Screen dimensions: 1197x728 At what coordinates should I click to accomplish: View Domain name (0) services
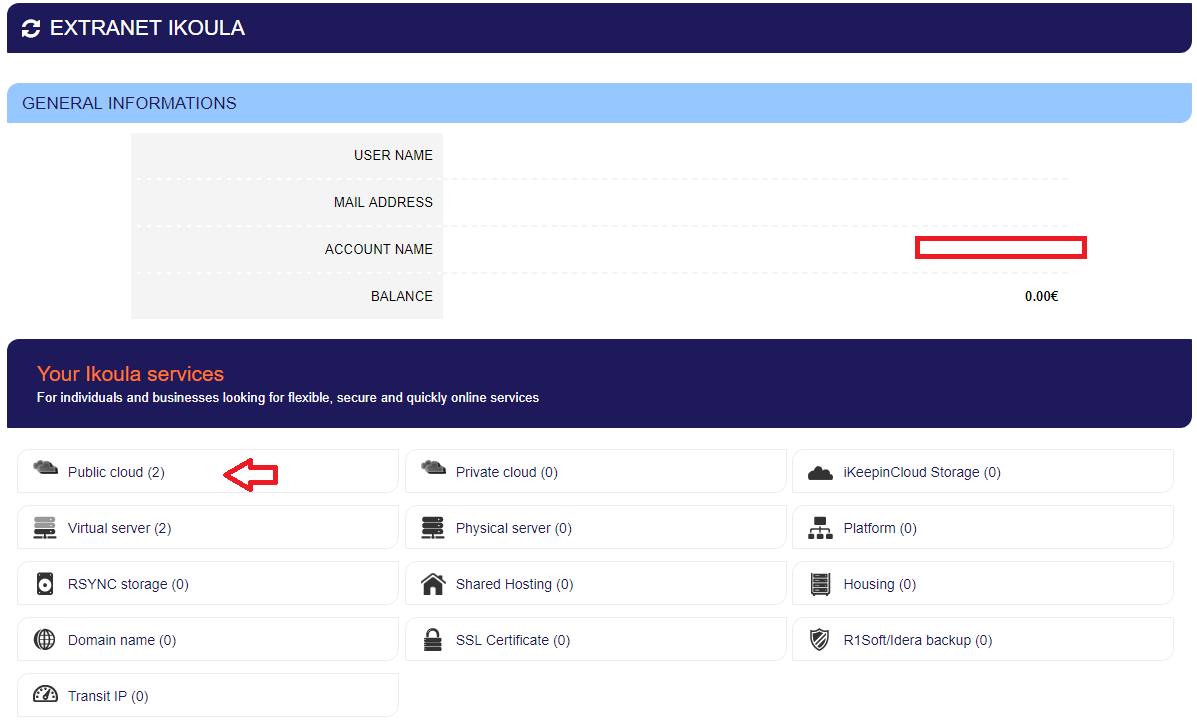coord(122,640)
